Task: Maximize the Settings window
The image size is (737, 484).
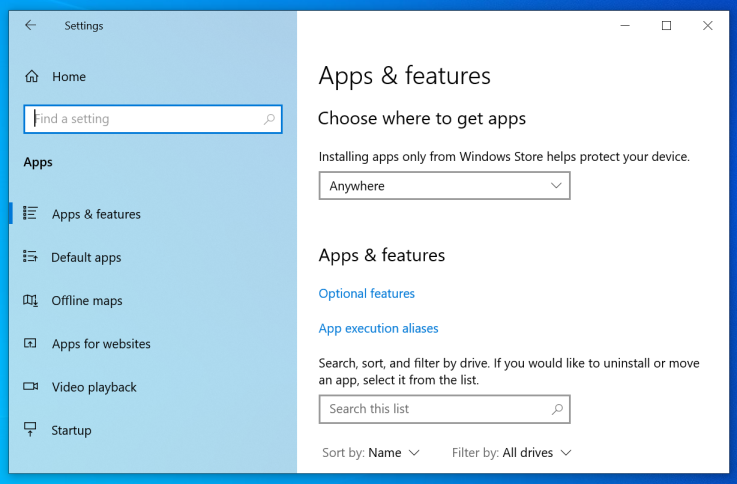Action: tap(666, 25)
